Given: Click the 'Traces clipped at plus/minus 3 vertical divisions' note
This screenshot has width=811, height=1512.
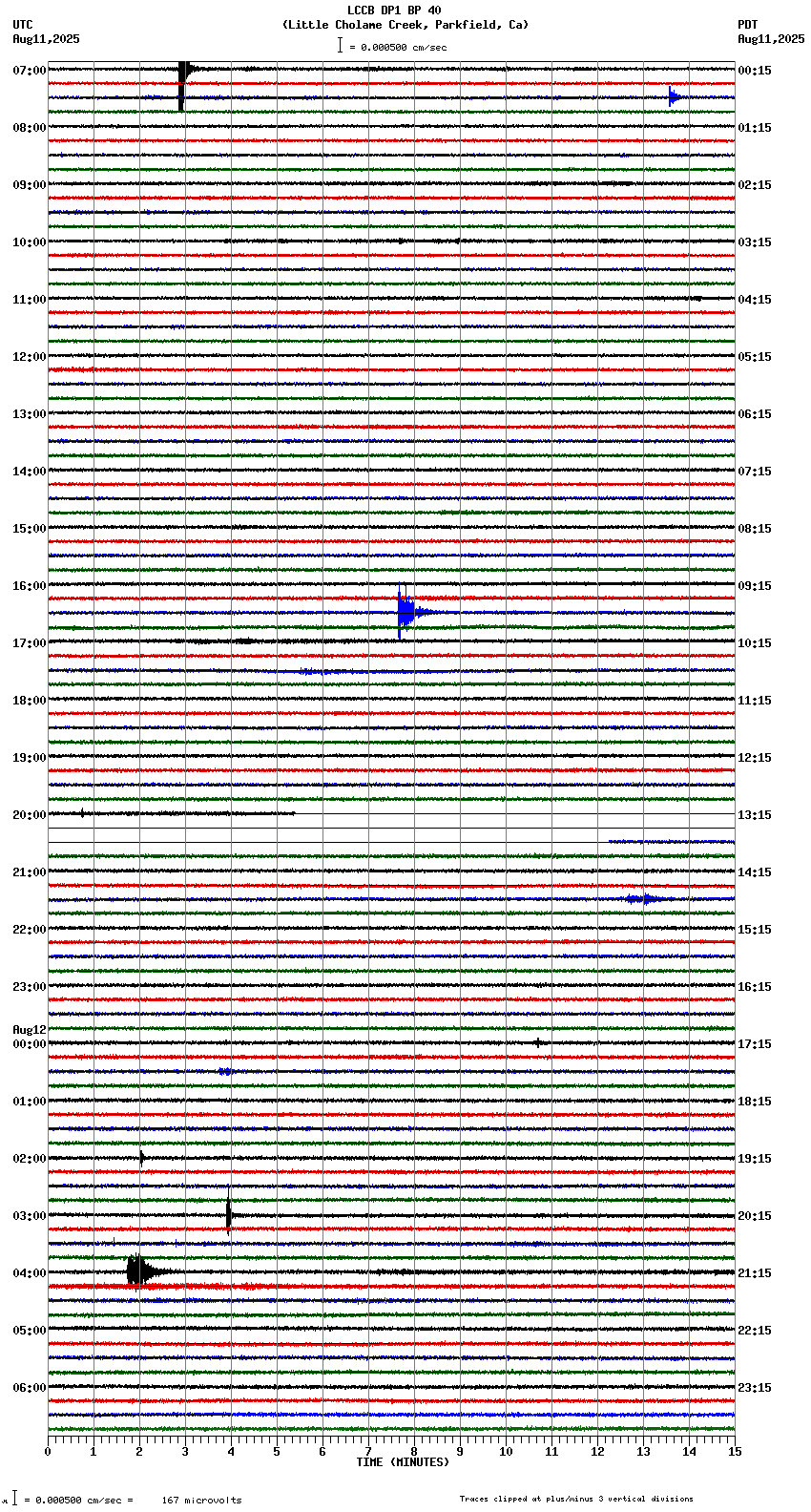Looking at the screenshot, I should [x=576, y=1499].
